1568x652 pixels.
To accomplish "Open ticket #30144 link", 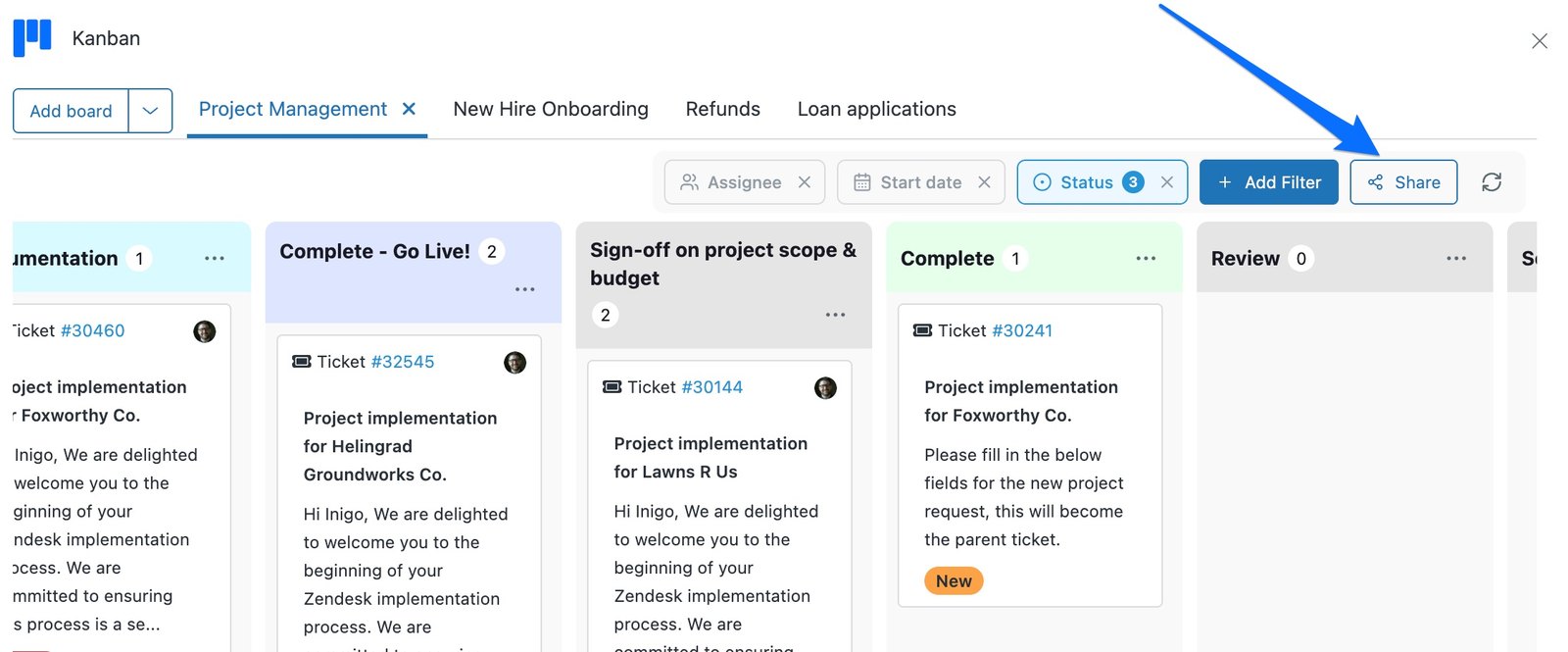I will 712,387.
